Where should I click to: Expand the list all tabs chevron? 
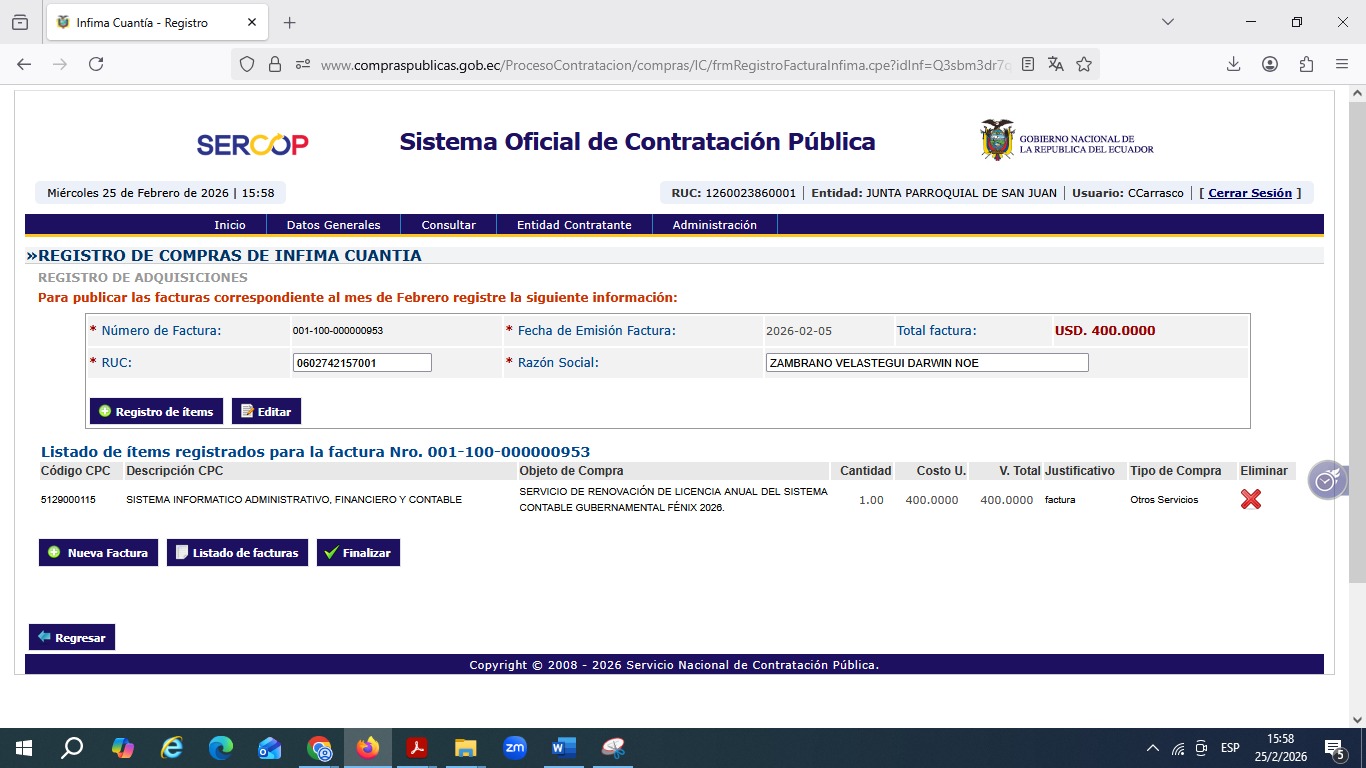click(1167, 22)
